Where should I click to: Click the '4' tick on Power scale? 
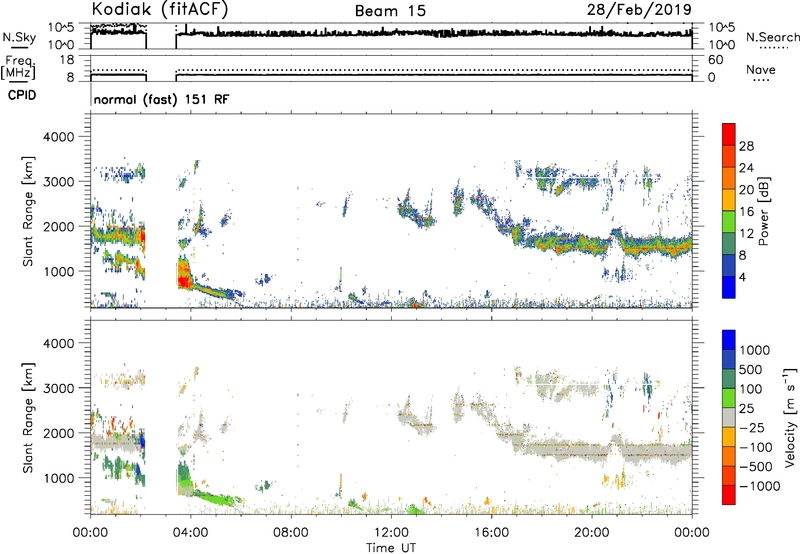[x=742, y=277]
